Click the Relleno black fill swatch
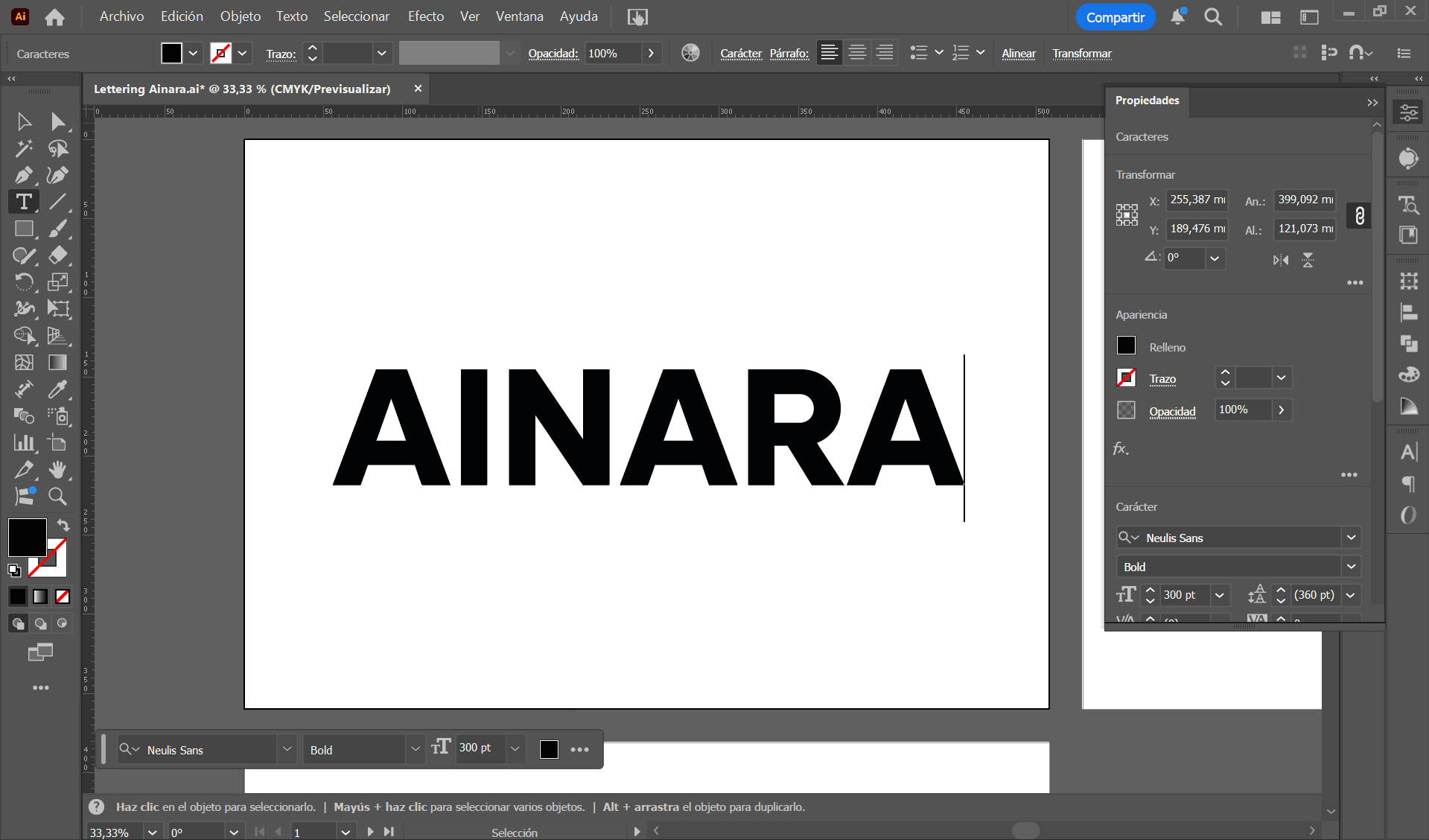Image resolution: width=1429 pixels, height=840 pixels. click(x=1126, y=346)
